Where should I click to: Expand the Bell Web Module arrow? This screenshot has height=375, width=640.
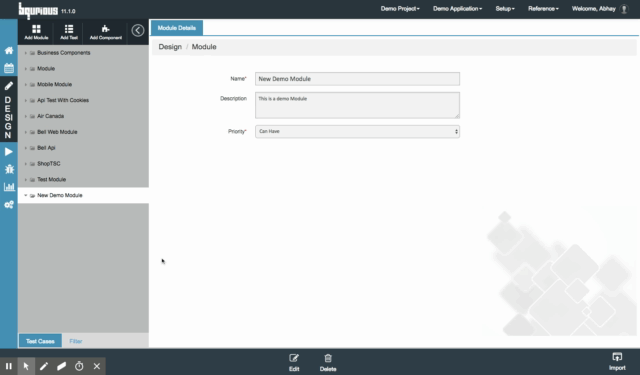(x=25, y=132)
